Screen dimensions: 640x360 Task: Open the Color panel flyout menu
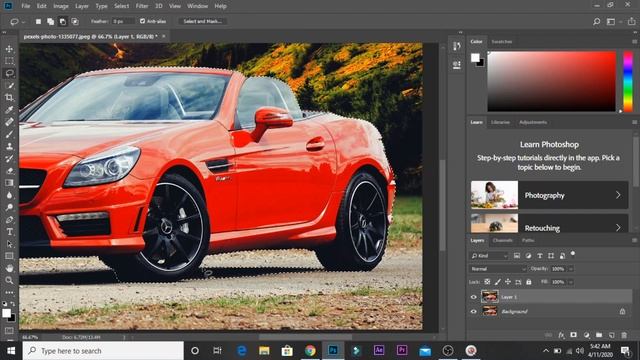coord(634,42)
